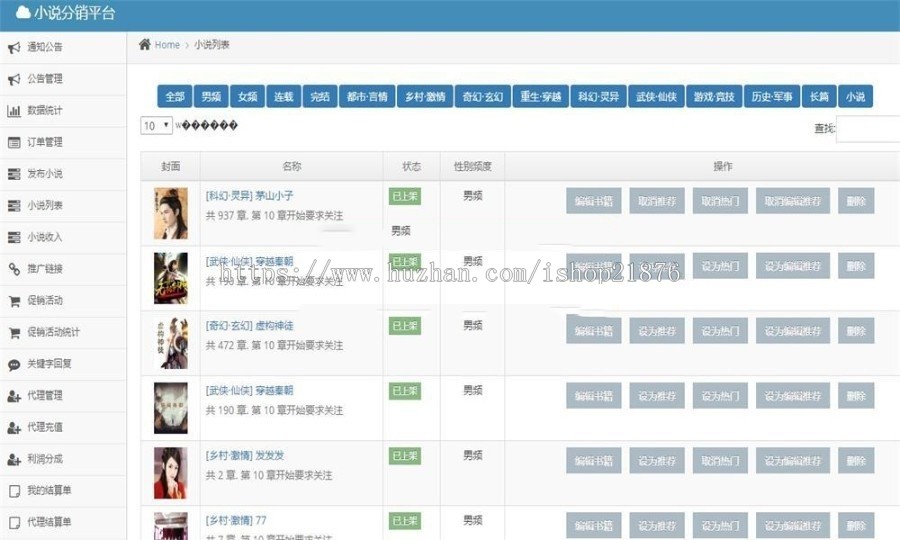Filter by 奇幻·玄幻 genre

[x=483, y=96]
